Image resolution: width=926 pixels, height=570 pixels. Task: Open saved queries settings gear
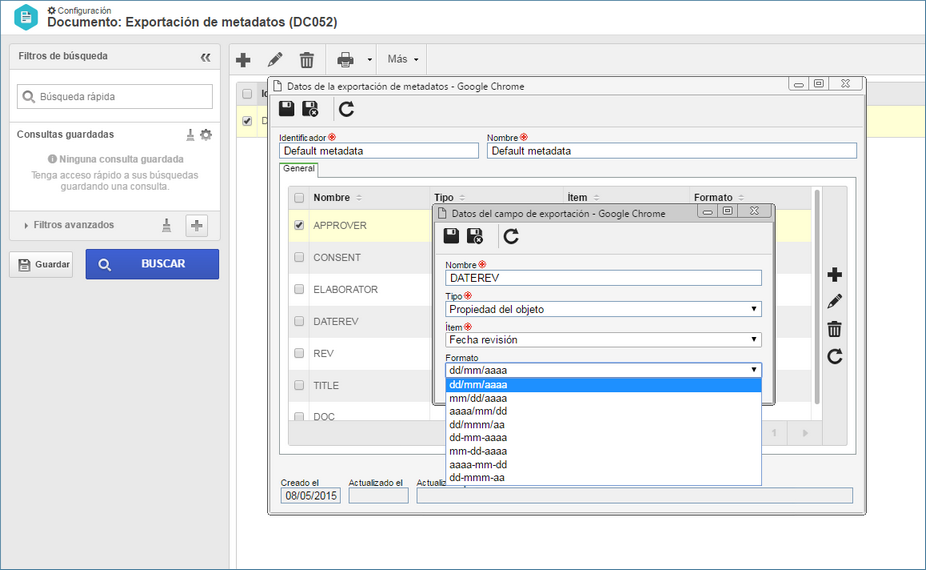coord(206,135)
